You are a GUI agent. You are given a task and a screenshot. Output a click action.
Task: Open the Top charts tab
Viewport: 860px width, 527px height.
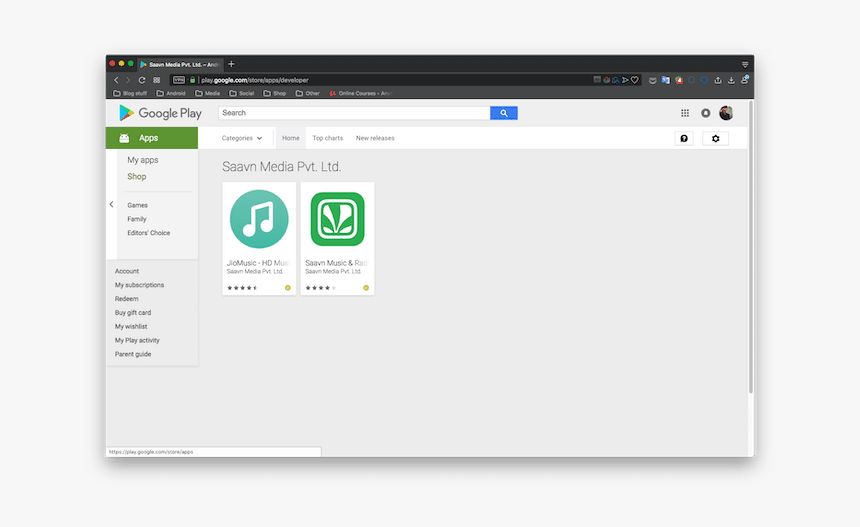pos(327,138)
